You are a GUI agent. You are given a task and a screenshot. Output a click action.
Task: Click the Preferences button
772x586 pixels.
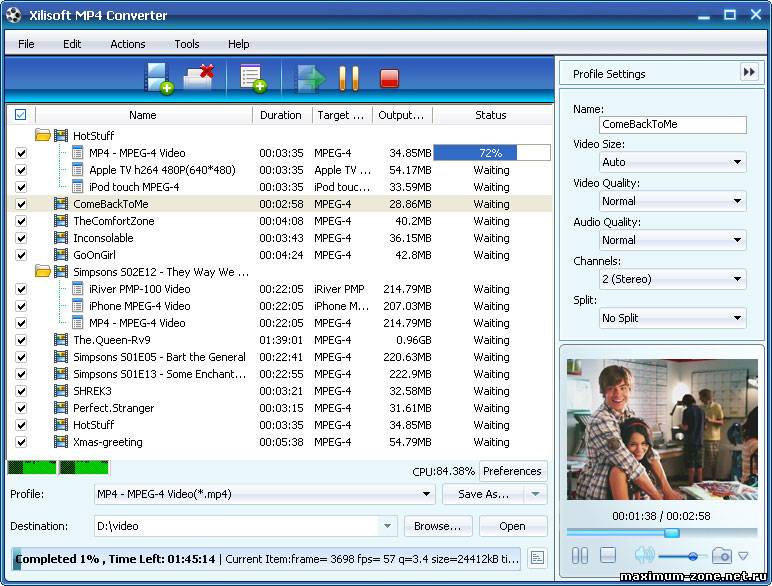[512, 471]
